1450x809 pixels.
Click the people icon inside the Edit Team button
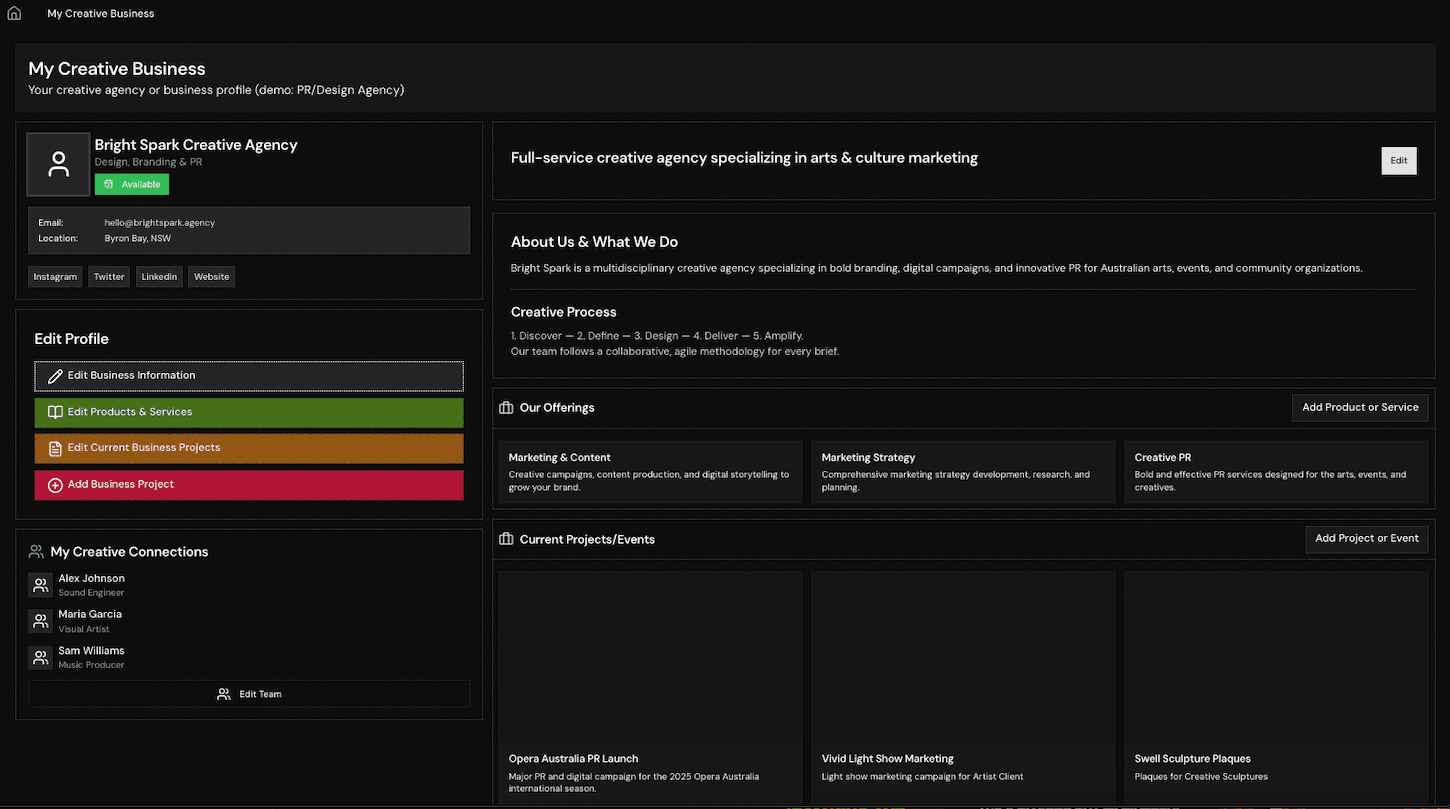(x=224, y=694)
